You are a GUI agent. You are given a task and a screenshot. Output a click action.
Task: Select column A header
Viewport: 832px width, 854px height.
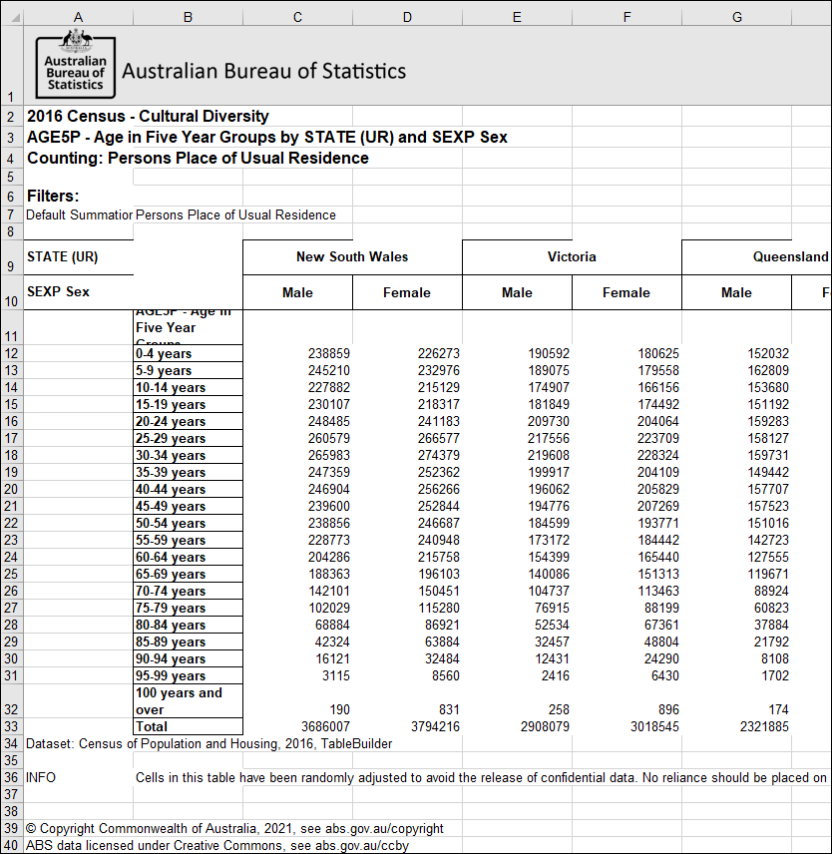(x=78, y=17)
